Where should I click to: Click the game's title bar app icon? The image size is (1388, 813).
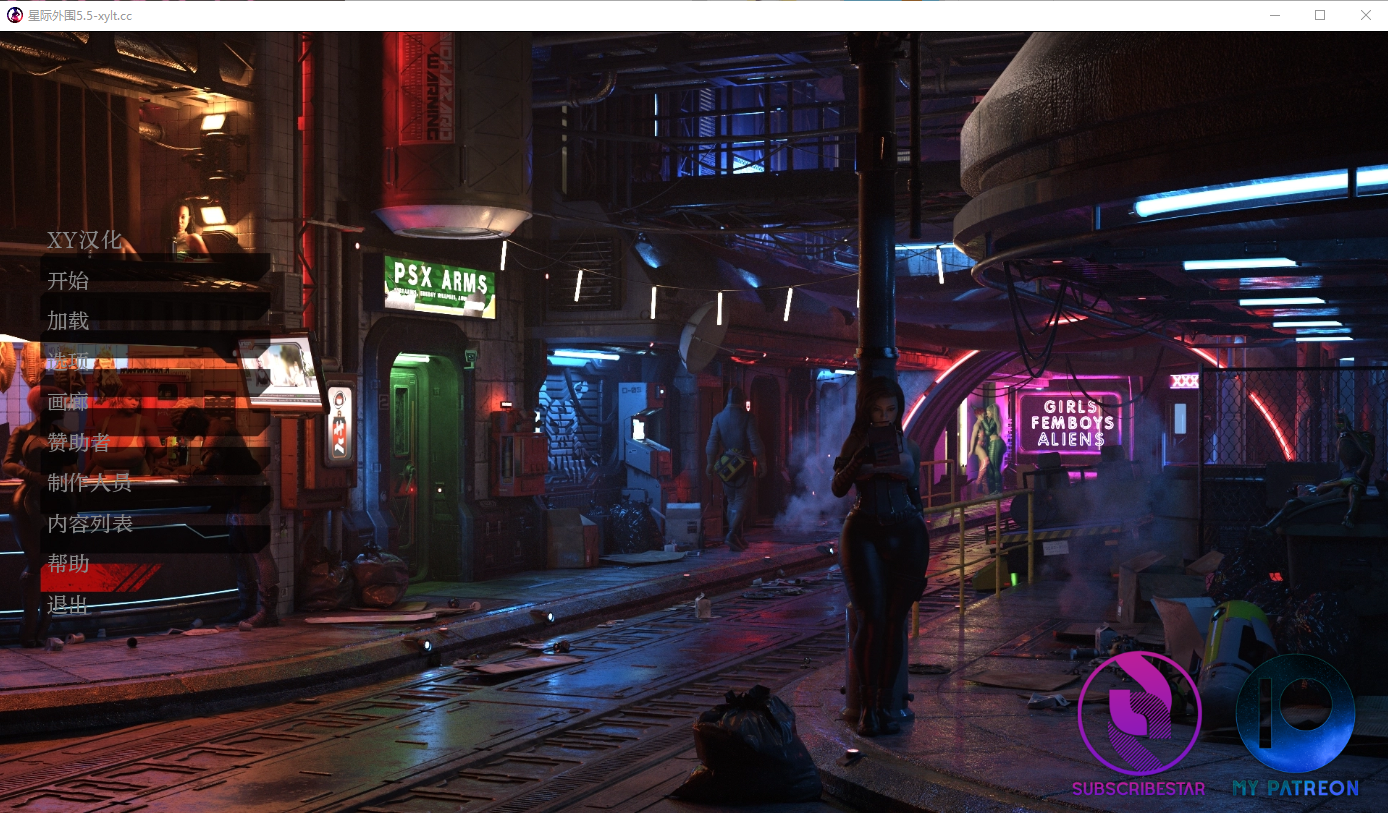(15, 15)
